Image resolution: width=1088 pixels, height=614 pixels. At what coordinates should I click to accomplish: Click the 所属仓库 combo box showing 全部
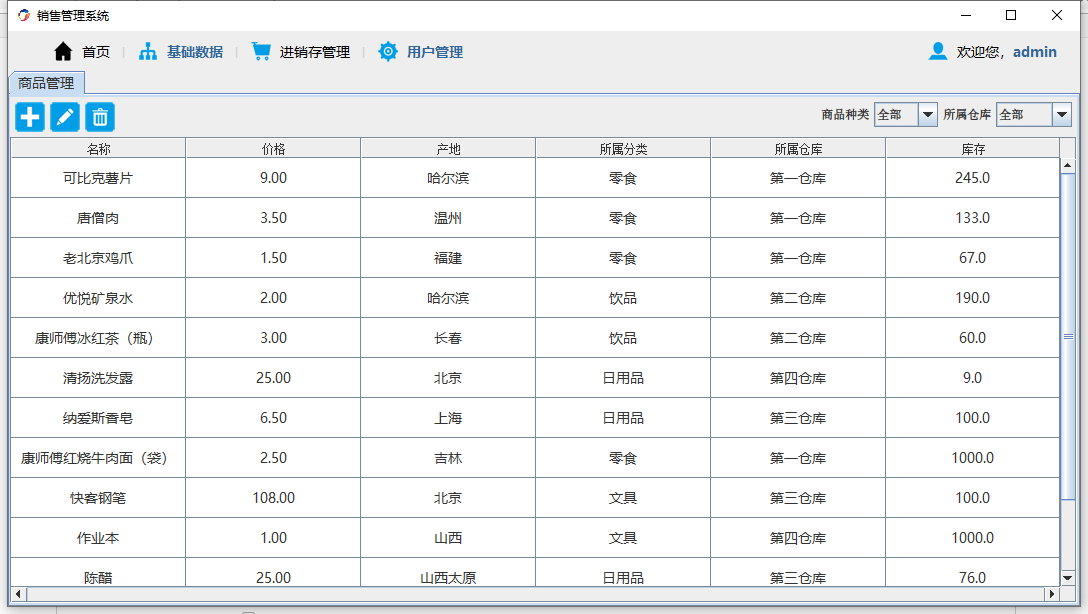tap(1034, 114)
